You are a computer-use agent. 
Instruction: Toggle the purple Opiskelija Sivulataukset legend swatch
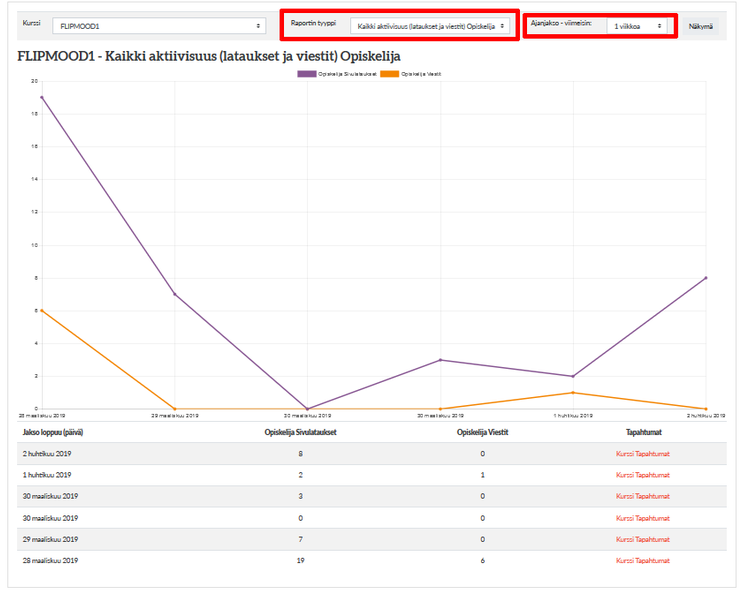coord(307,74)
